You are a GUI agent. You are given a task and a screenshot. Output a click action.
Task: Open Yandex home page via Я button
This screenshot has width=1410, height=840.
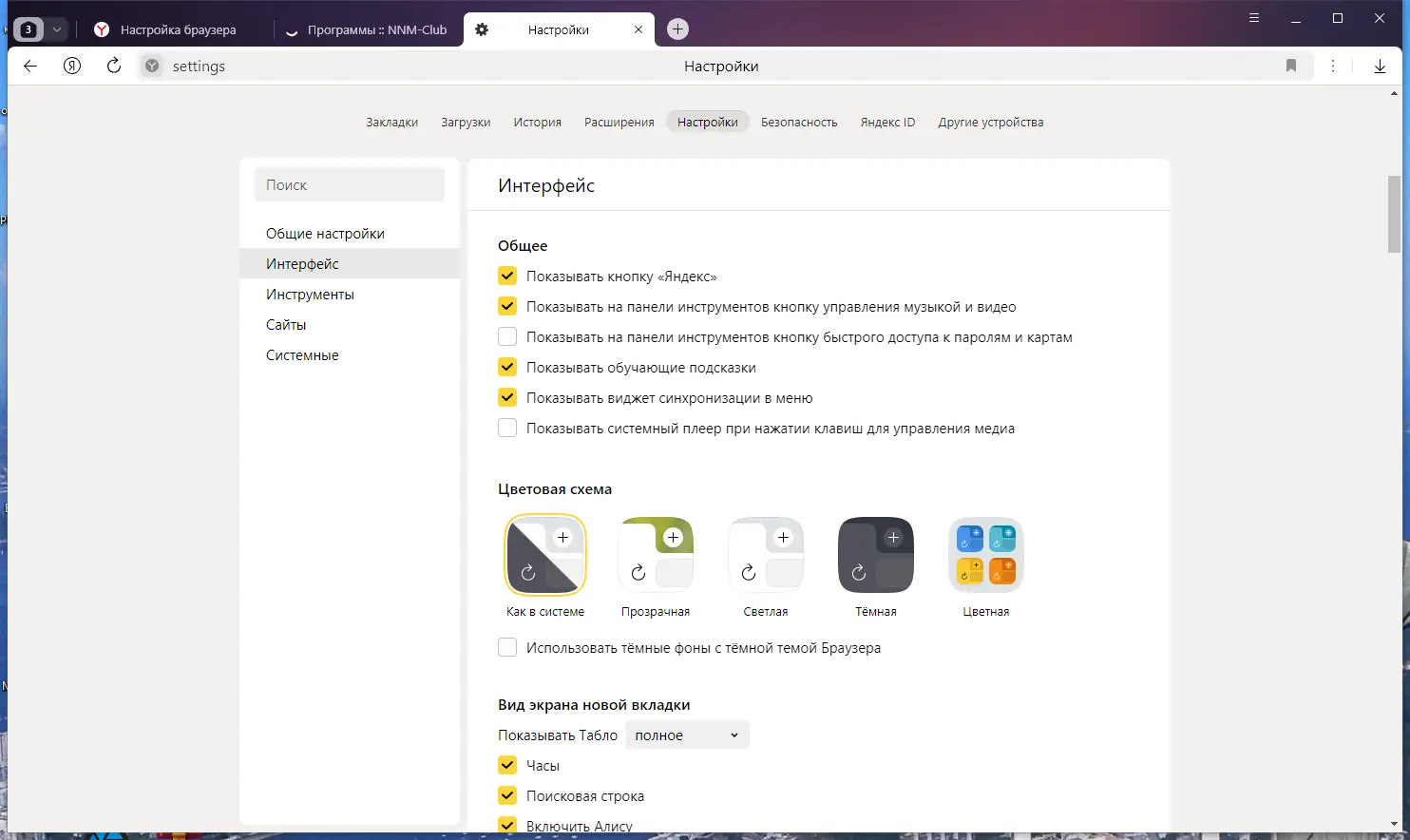coord(72,66)
